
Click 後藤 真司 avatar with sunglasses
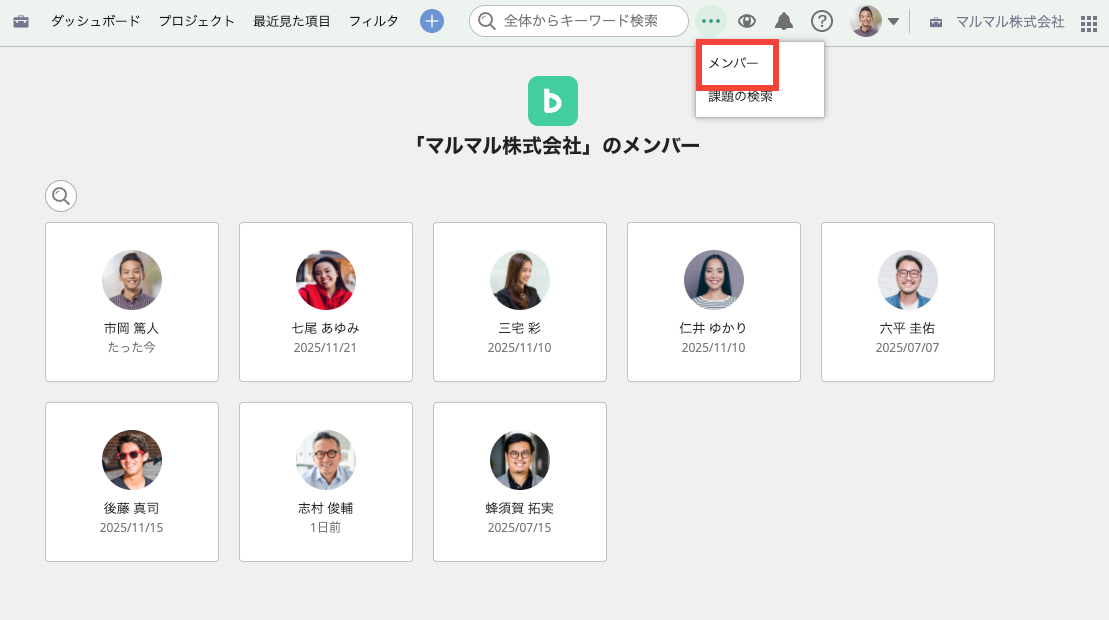tap(132, 460)
